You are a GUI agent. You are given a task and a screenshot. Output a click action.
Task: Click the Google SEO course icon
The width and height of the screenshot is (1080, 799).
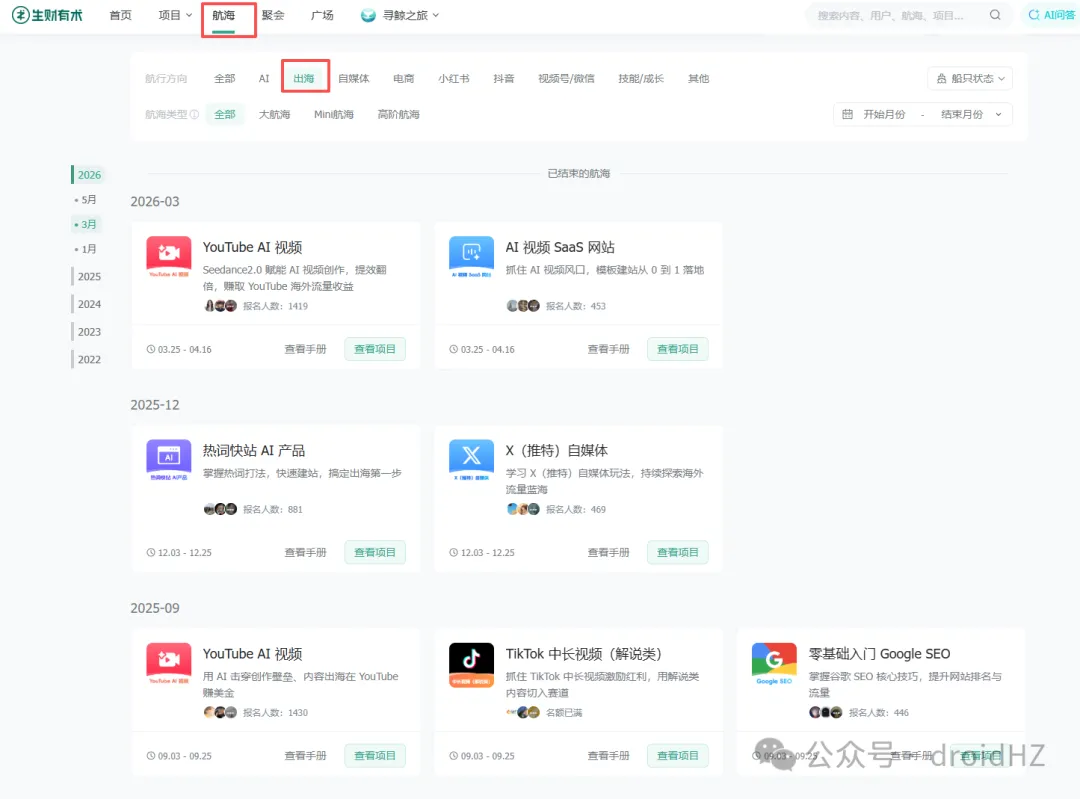[x=774, y=664]
